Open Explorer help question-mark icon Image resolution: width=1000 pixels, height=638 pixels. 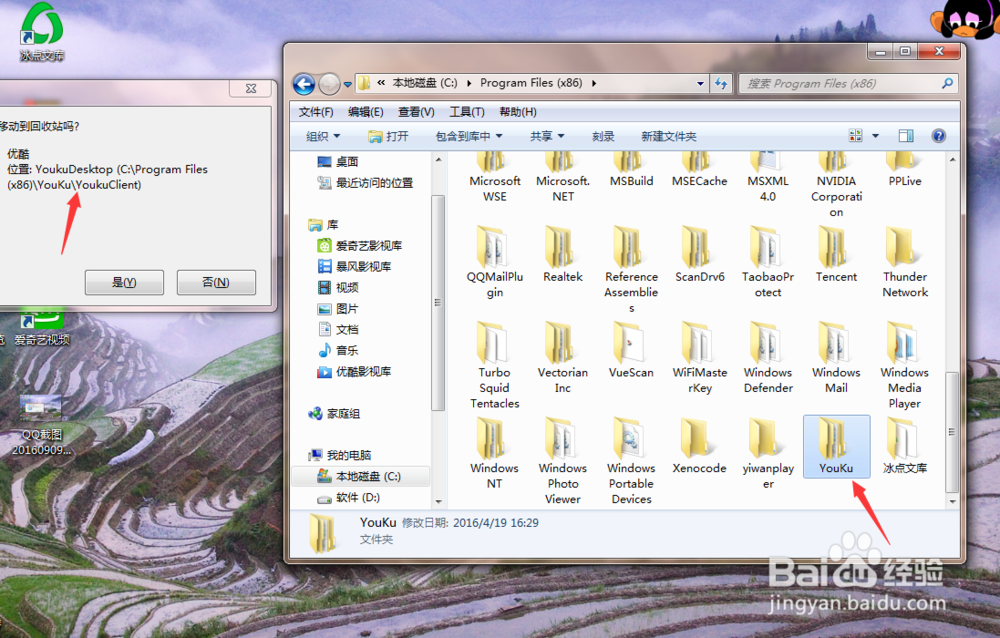coord(938,136)
